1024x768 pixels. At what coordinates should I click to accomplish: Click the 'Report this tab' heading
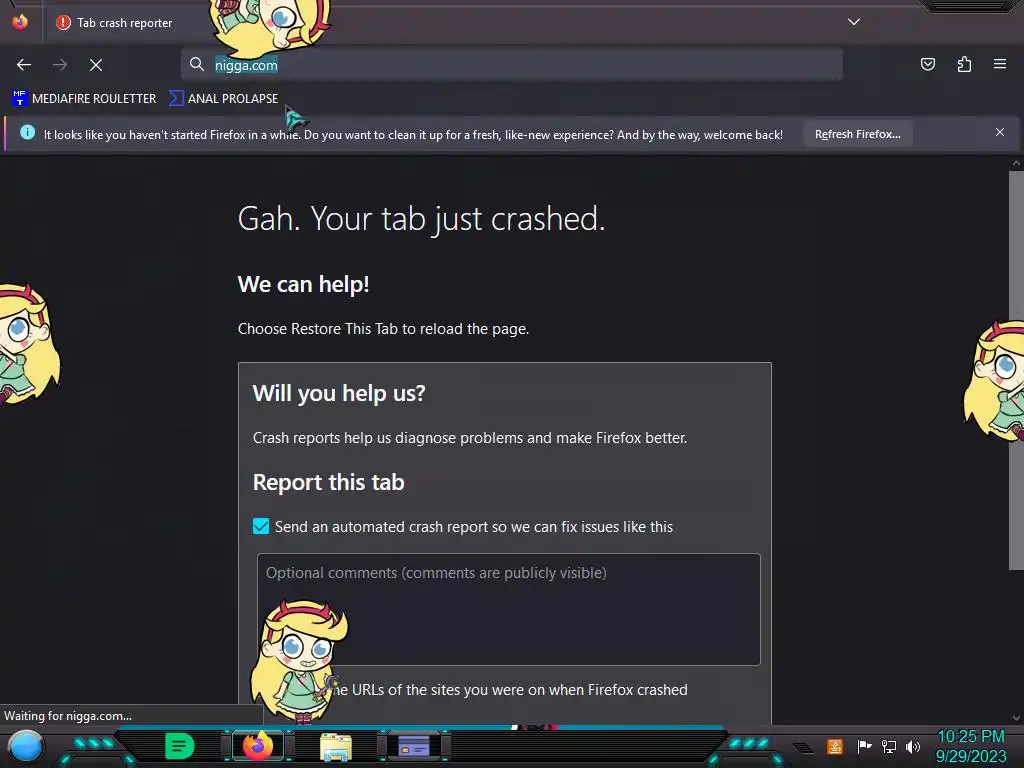coord(328,482)
